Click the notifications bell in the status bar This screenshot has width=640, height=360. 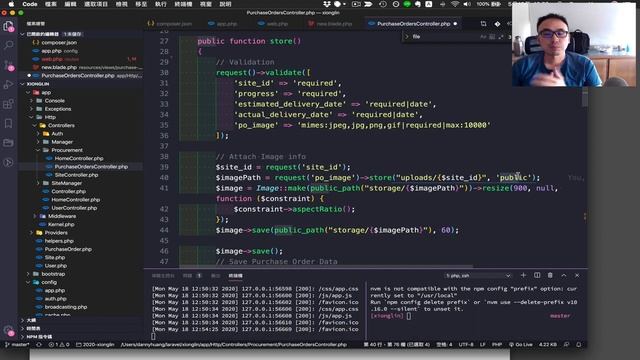coord(578,344)
